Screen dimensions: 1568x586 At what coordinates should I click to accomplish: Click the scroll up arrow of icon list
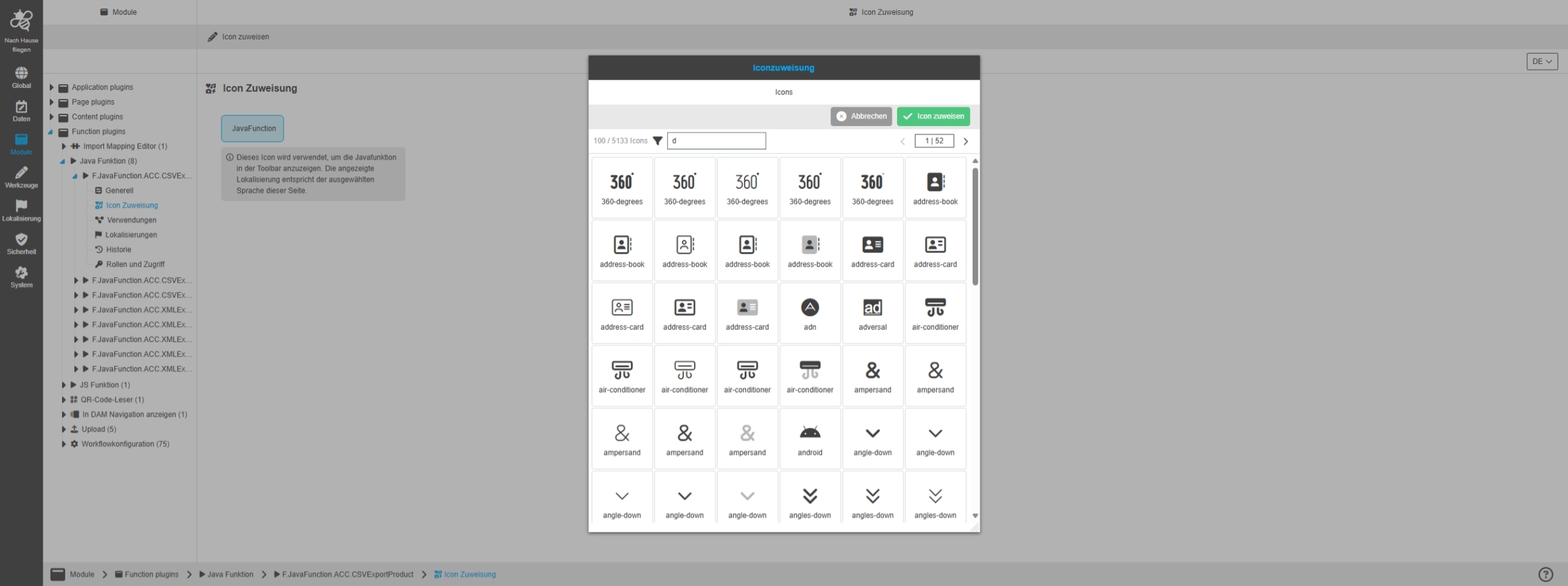click(x=975, y=161)
